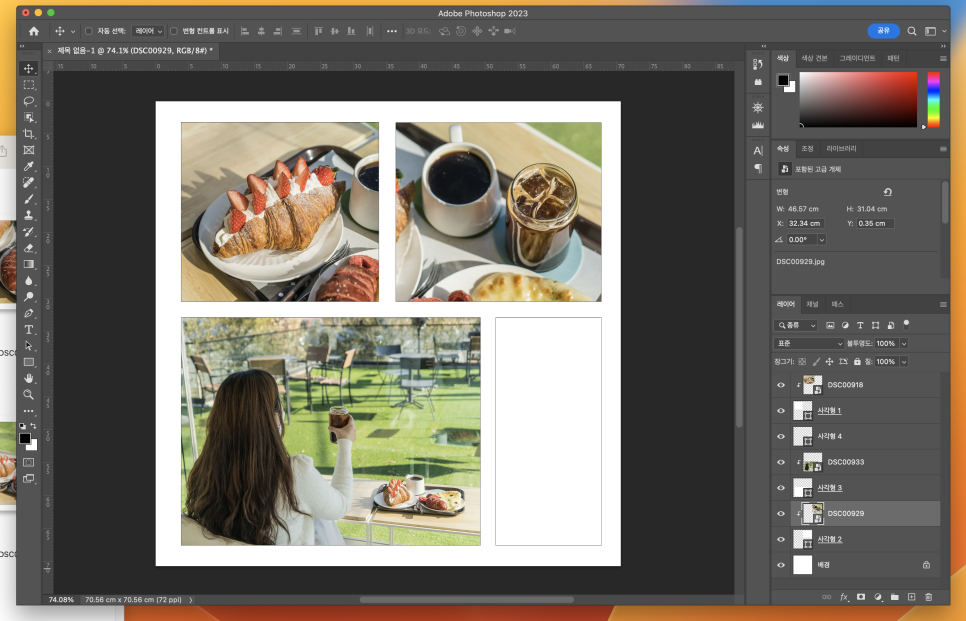Select the Pen tool
This screenshot has width=966, height=621.
pos(28,314)
